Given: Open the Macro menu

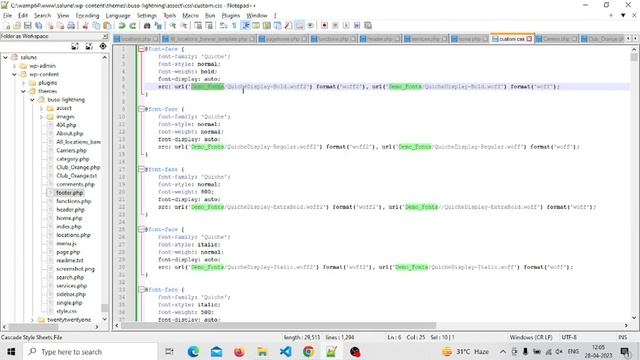Looking at the screenshot, I should coord(190,16).
